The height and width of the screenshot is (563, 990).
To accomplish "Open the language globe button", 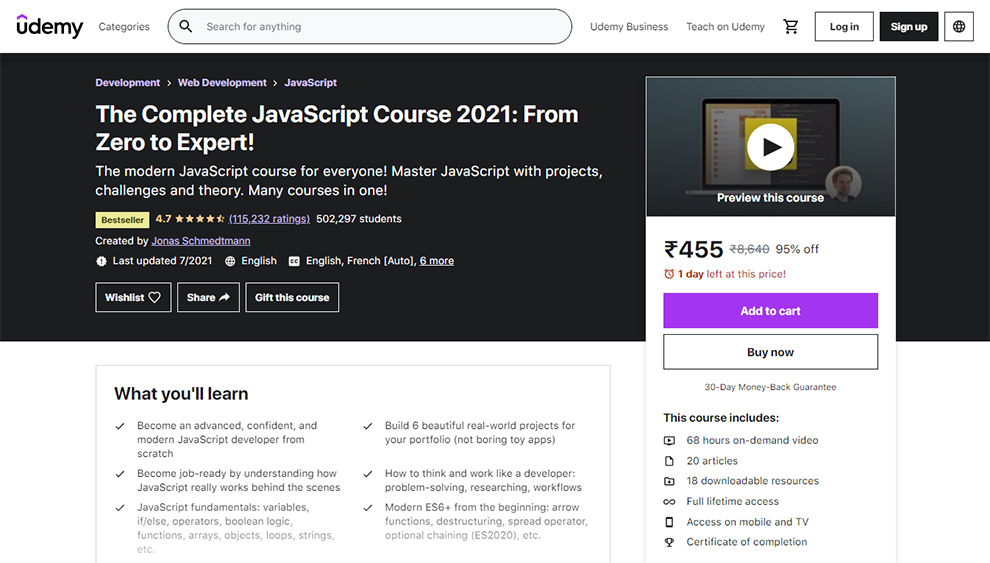I will [958, 27].
